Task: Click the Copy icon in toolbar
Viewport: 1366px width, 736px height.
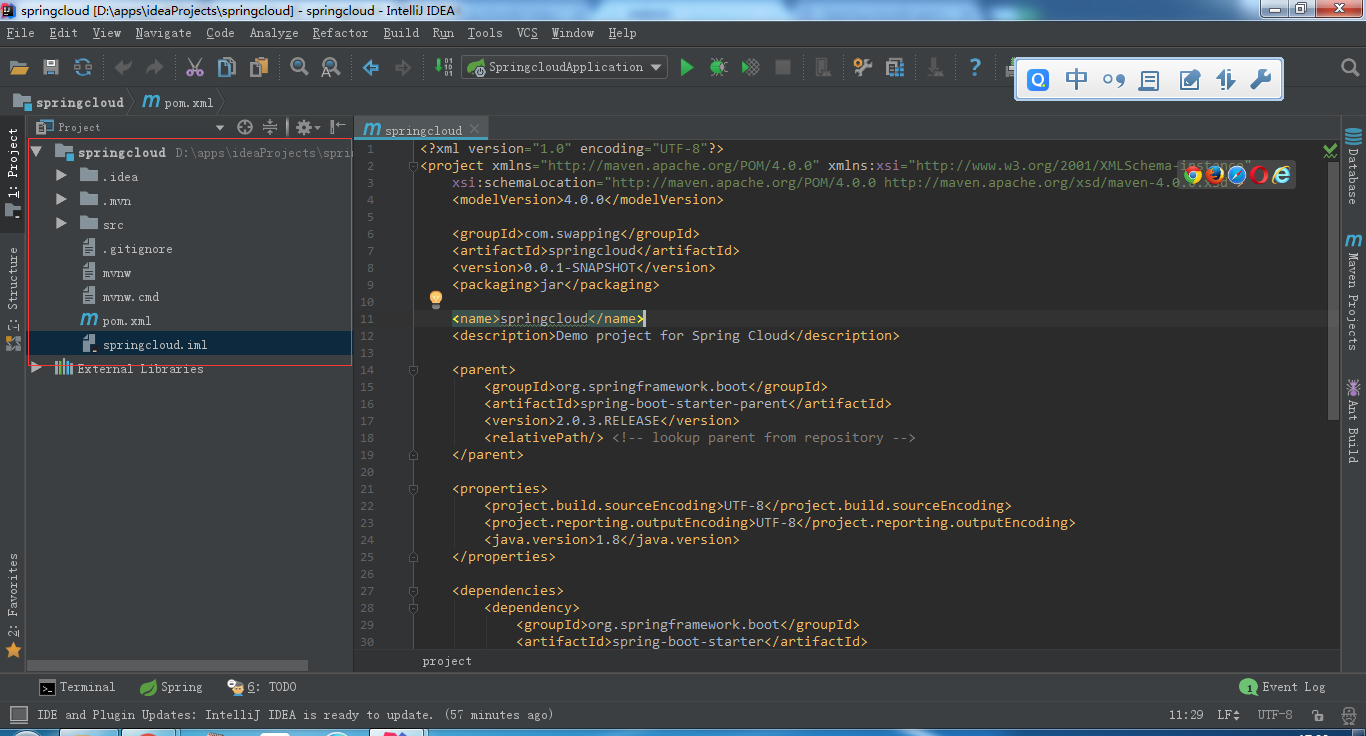Action: (x=227, y=67)
